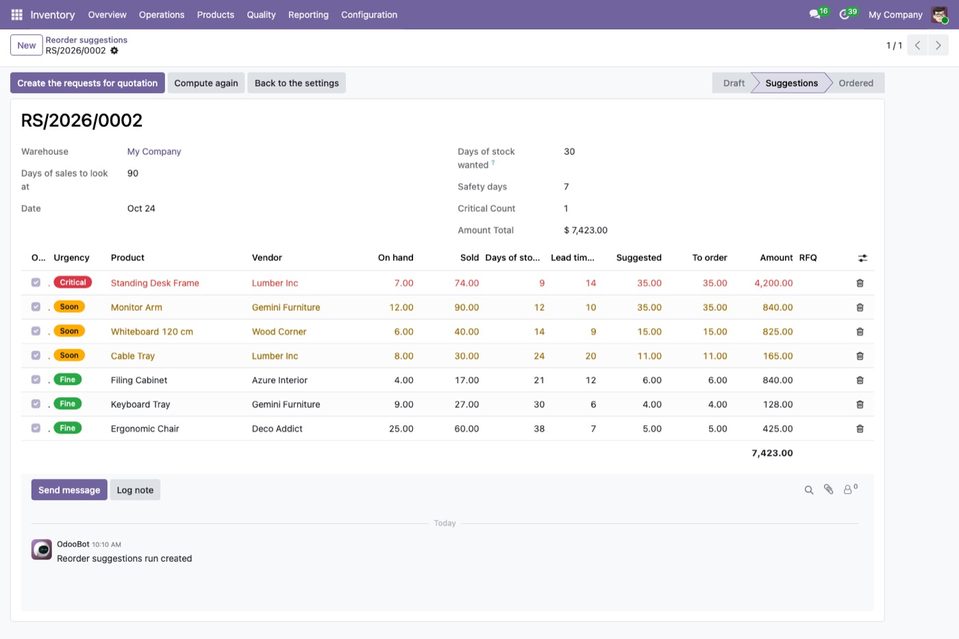This screenshot has height=639, width=959.
Task: Go to the next record arrow
Action: point(938,45)
